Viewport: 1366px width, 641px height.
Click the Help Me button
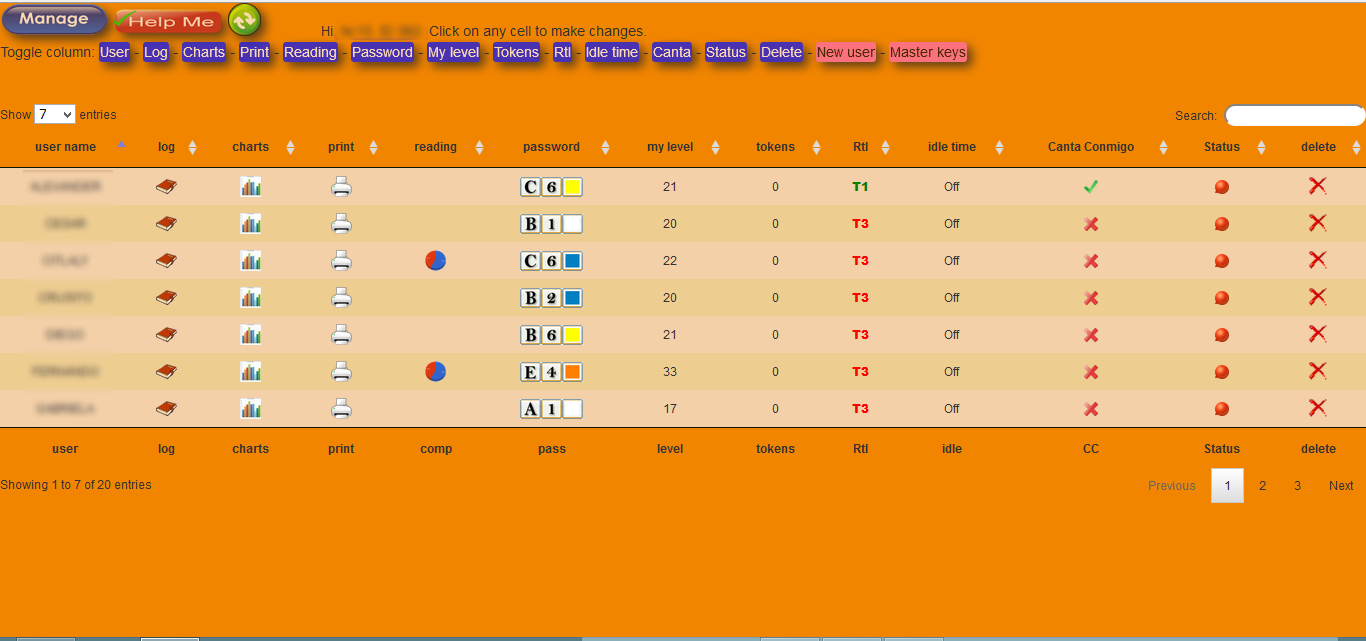click(169, 21)
